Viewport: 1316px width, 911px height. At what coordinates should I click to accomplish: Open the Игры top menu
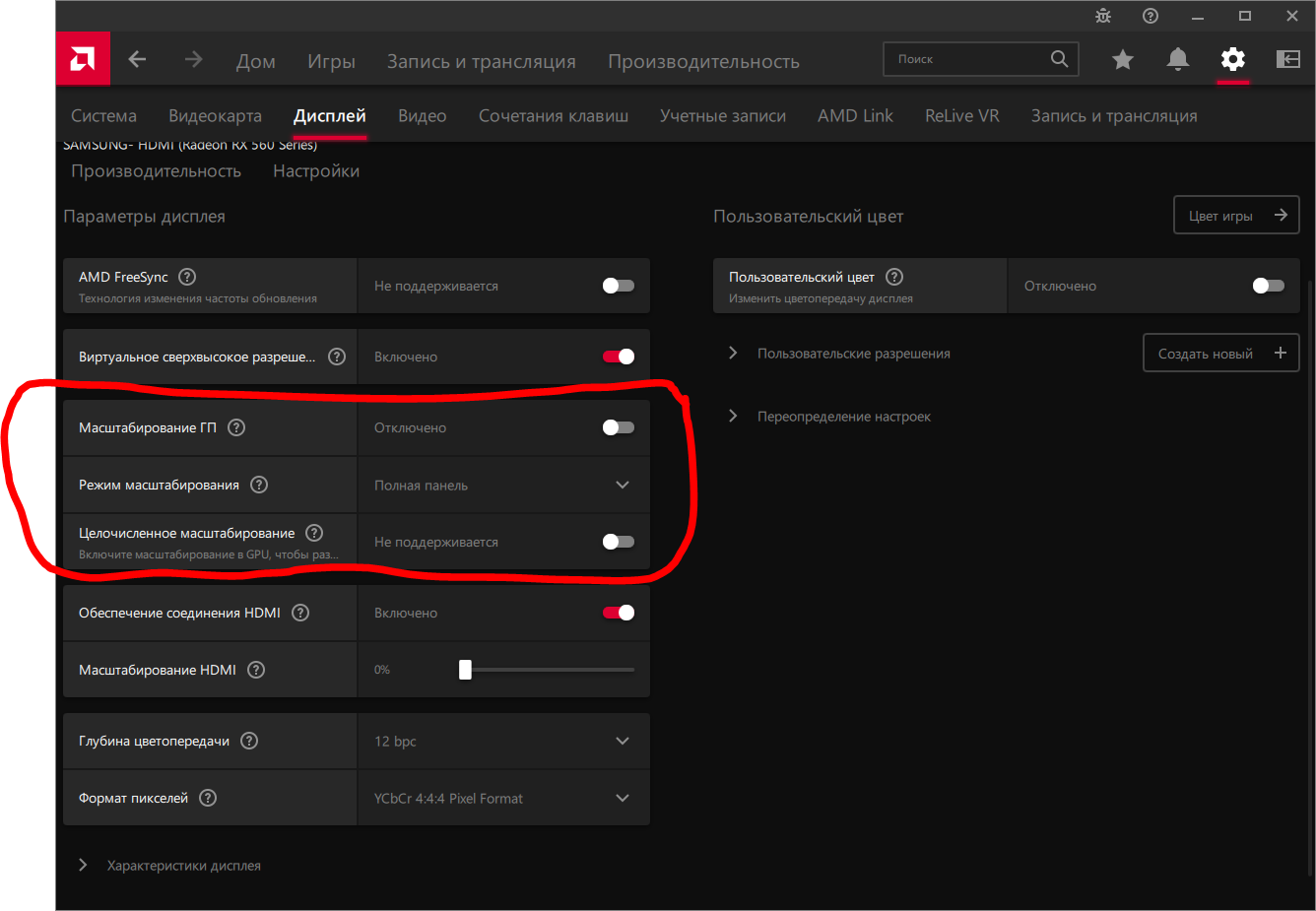pyautogui.click(x=331, y=61)
